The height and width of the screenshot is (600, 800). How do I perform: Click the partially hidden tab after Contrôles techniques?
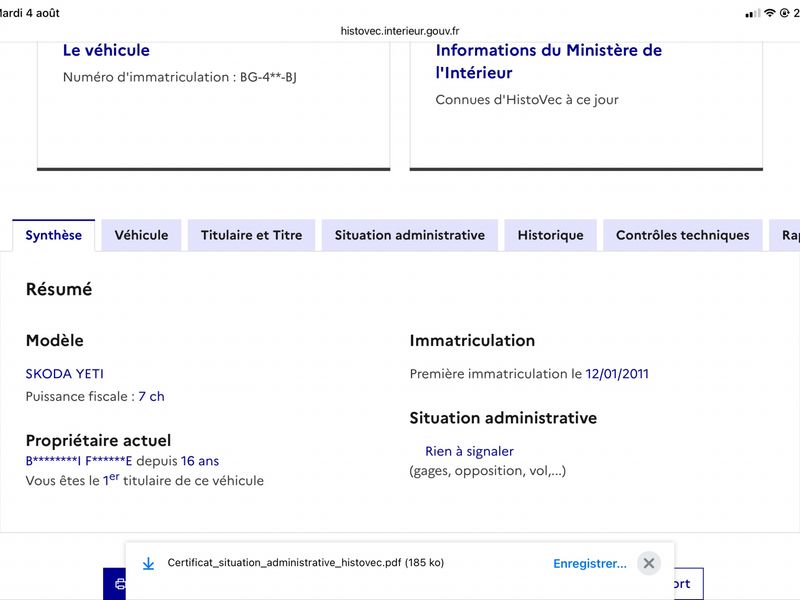784,235
